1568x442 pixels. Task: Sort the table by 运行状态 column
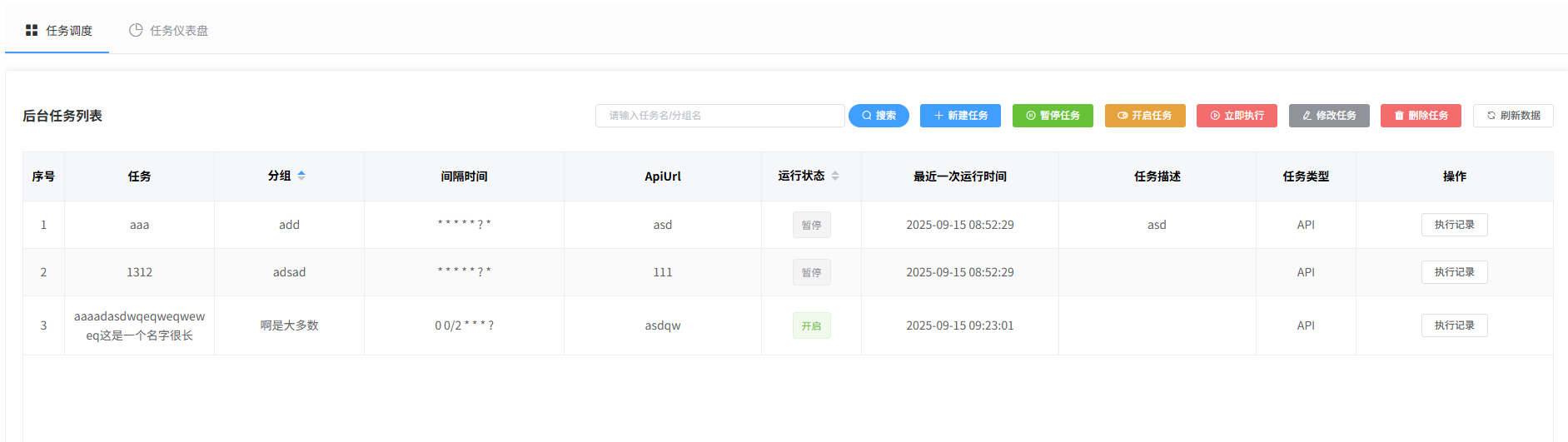835,176
